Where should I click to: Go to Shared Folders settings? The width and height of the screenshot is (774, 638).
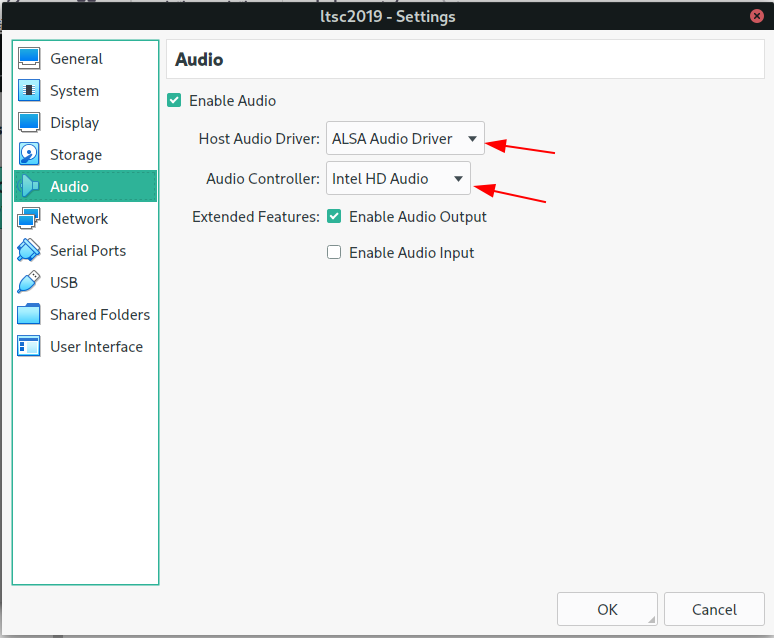coord(85,314)
